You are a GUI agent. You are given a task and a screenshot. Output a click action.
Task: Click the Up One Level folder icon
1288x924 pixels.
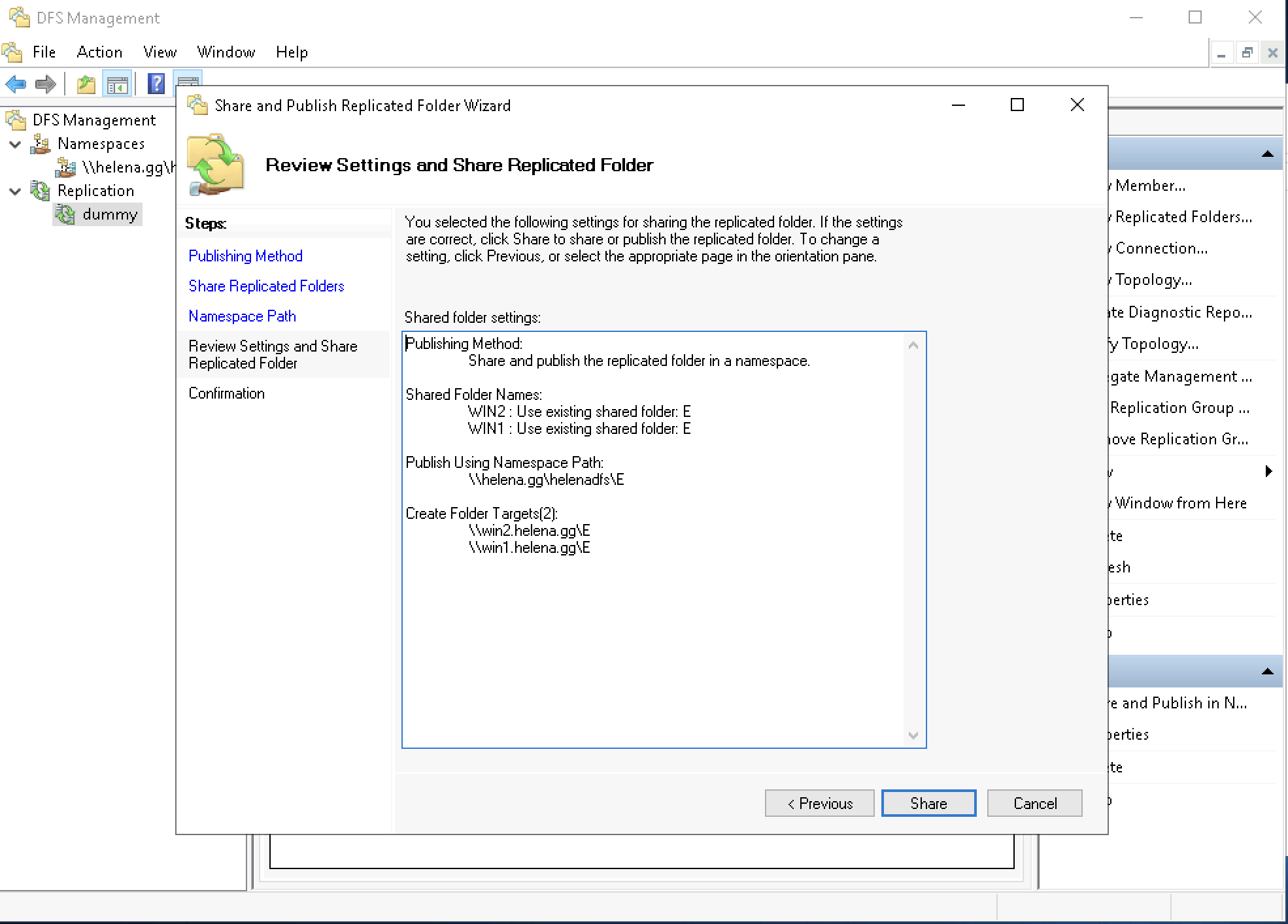[86, 84]
